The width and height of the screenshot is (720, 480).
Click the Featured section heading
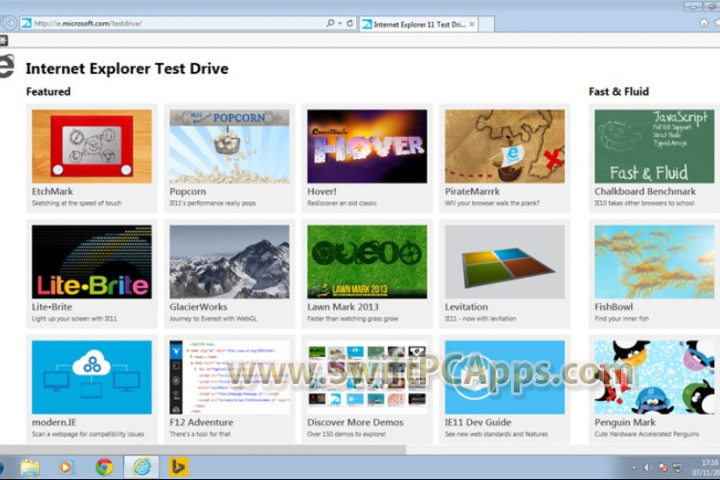pos(48,91)
